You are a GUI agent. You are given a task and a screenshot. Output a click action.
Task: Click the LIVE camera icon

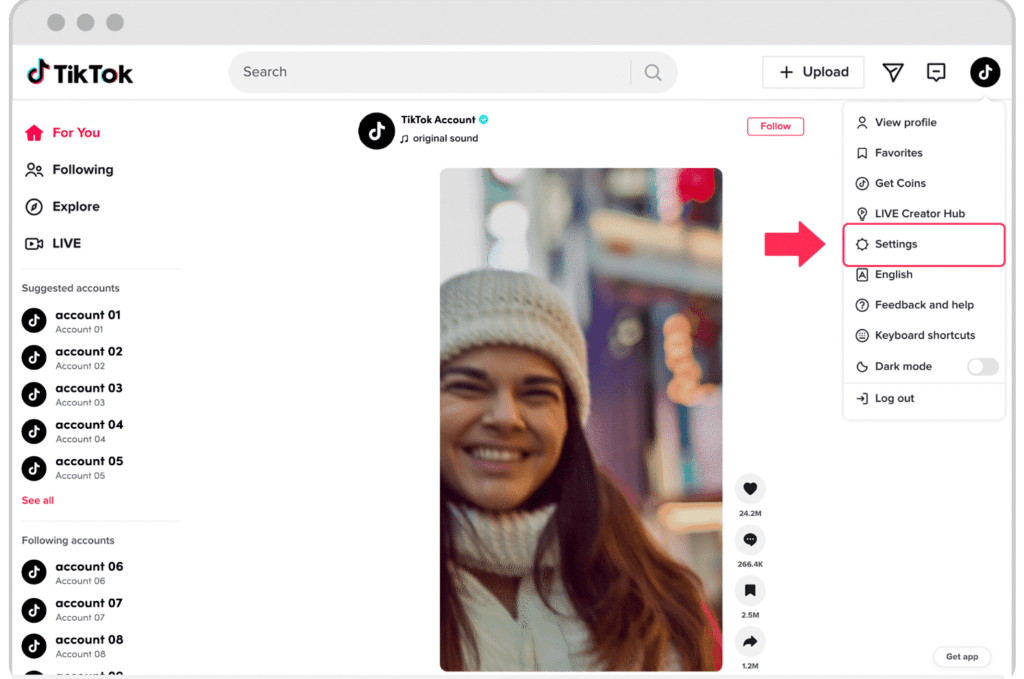click(34, 244)
